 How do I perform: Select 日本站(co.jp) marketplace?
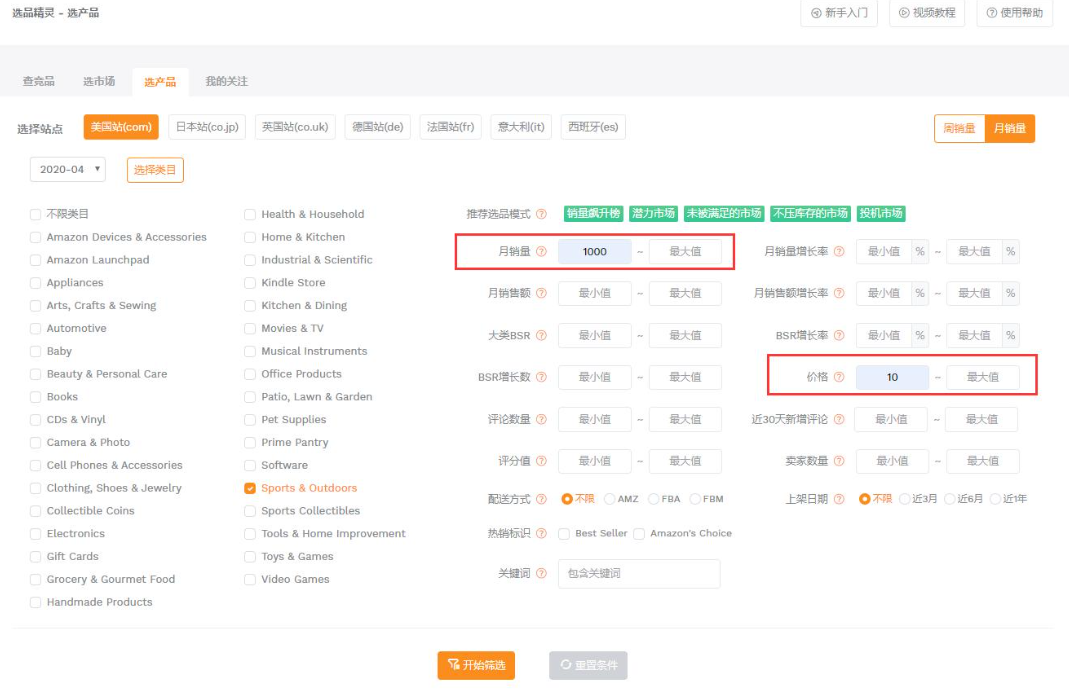206,127
